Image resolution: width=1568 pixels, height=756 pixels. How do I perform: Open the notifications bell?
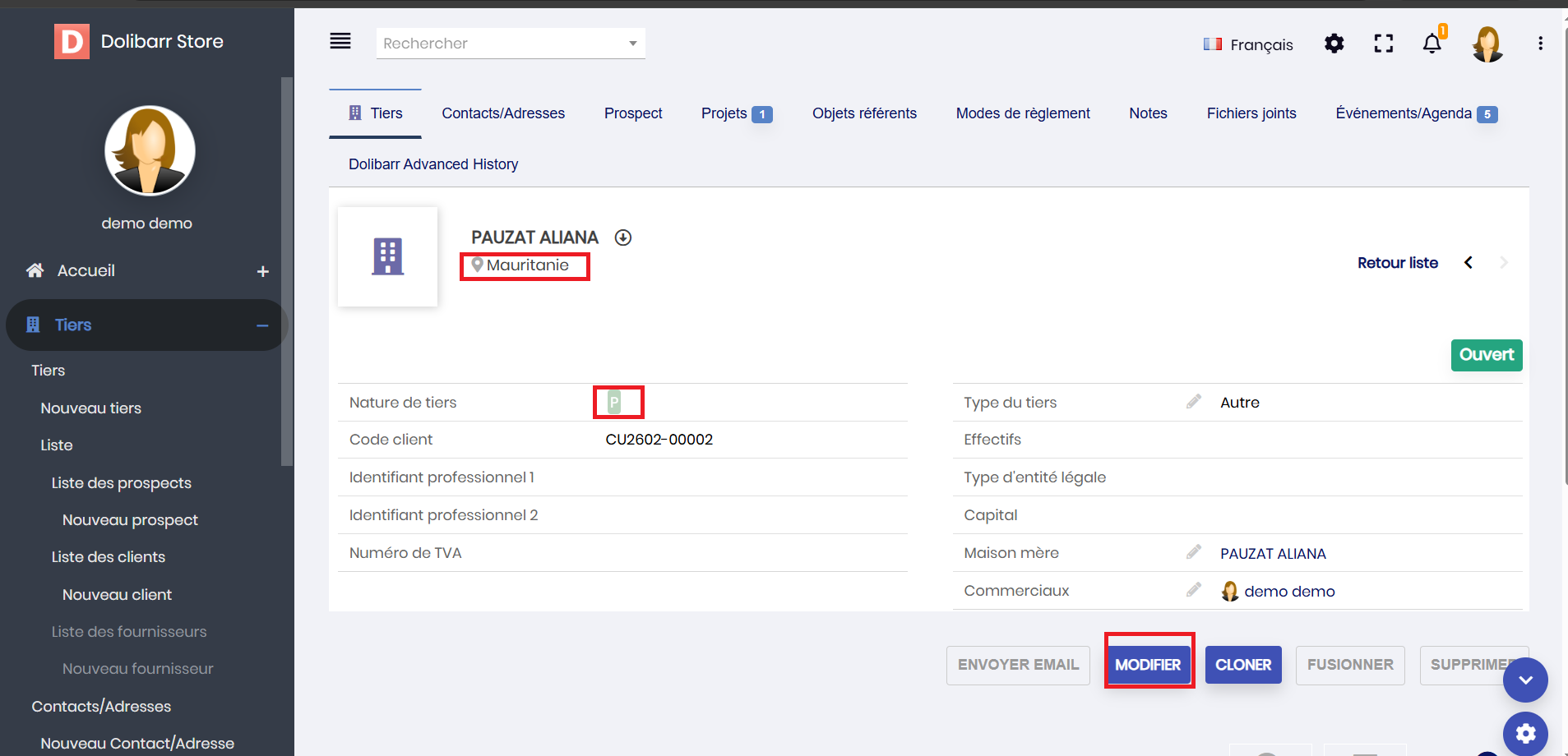click(1432, 44)
